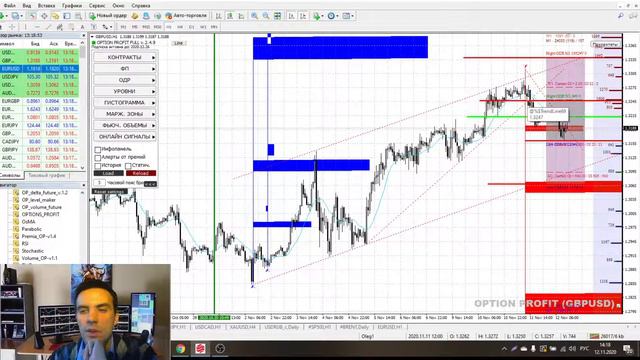Select the EURUSD row in Market Watch
The height and width of the screenshot is (360, 640).
pyautogui.click(x=40, y=69)
